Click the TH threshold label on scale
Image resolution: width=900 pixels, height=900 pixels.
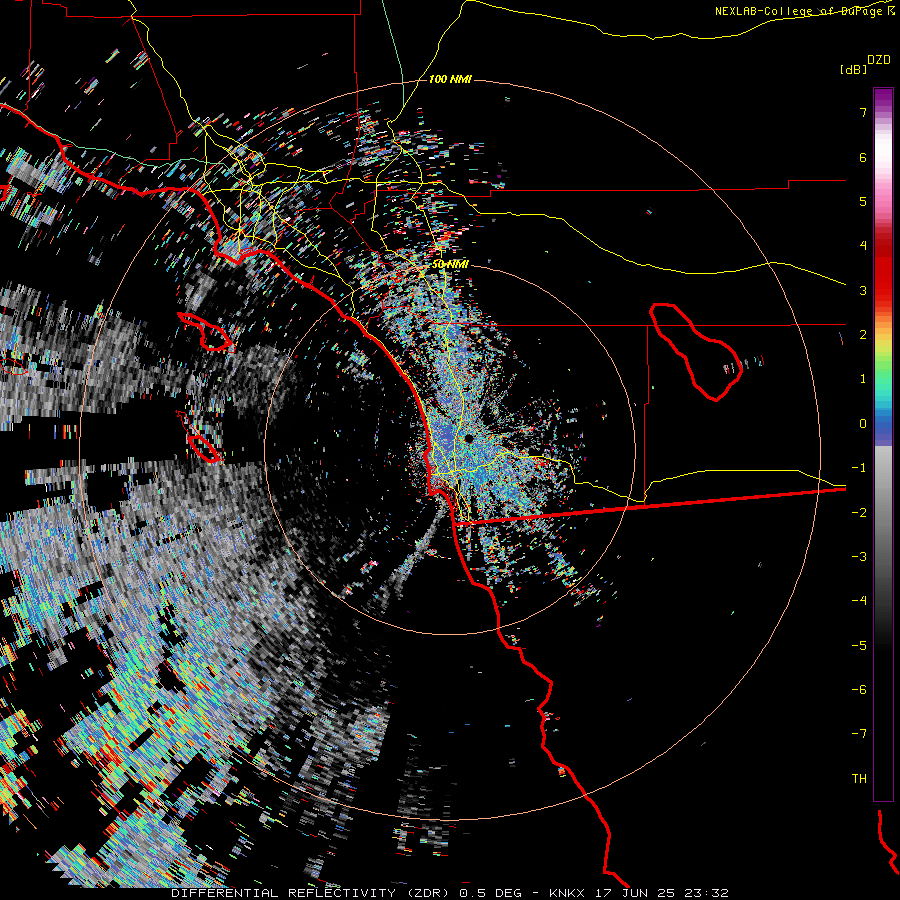[x=859, y=778]
